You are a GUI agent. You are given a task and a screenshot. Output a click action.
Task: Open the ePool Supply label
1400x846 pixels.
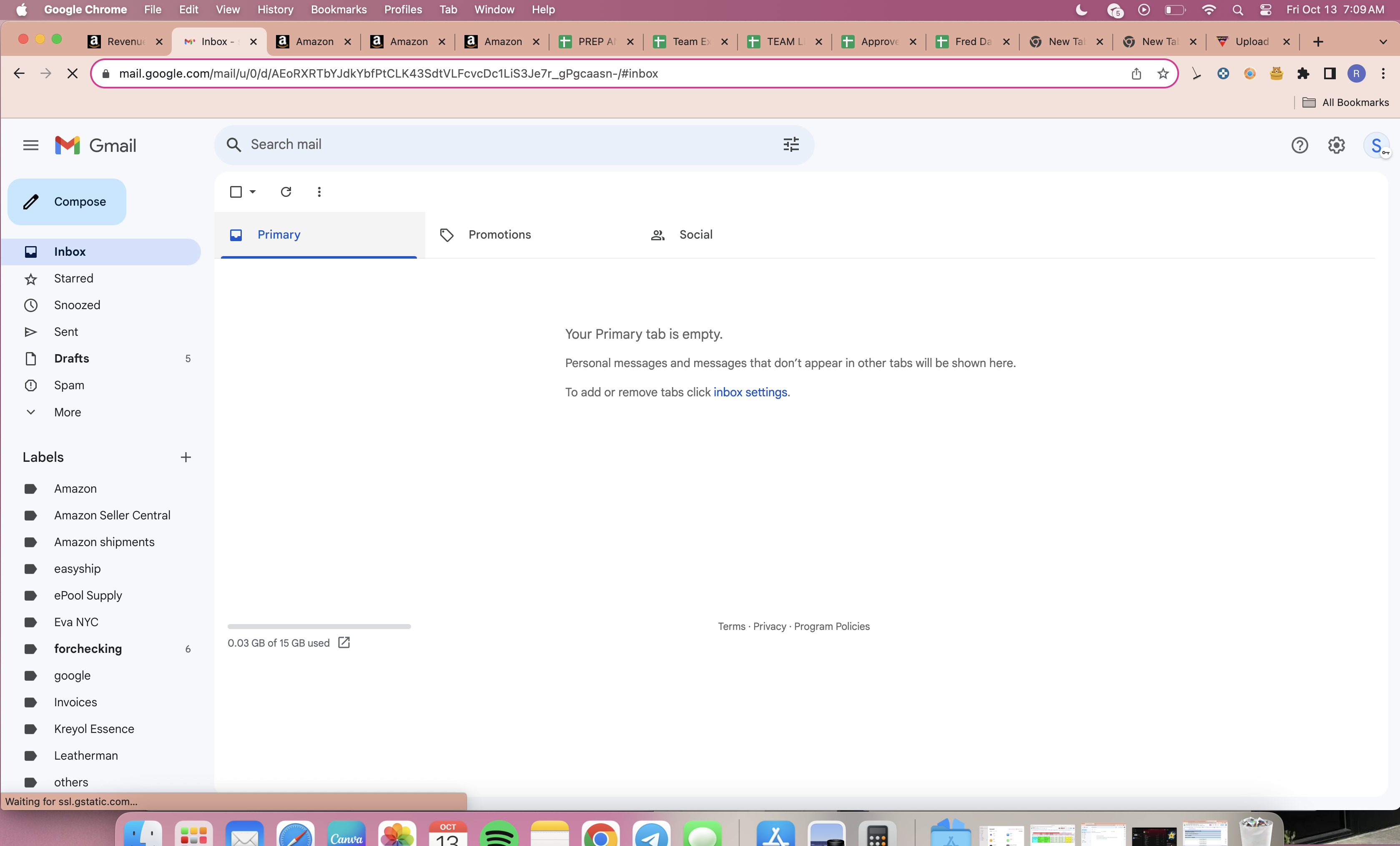point(88,595)
